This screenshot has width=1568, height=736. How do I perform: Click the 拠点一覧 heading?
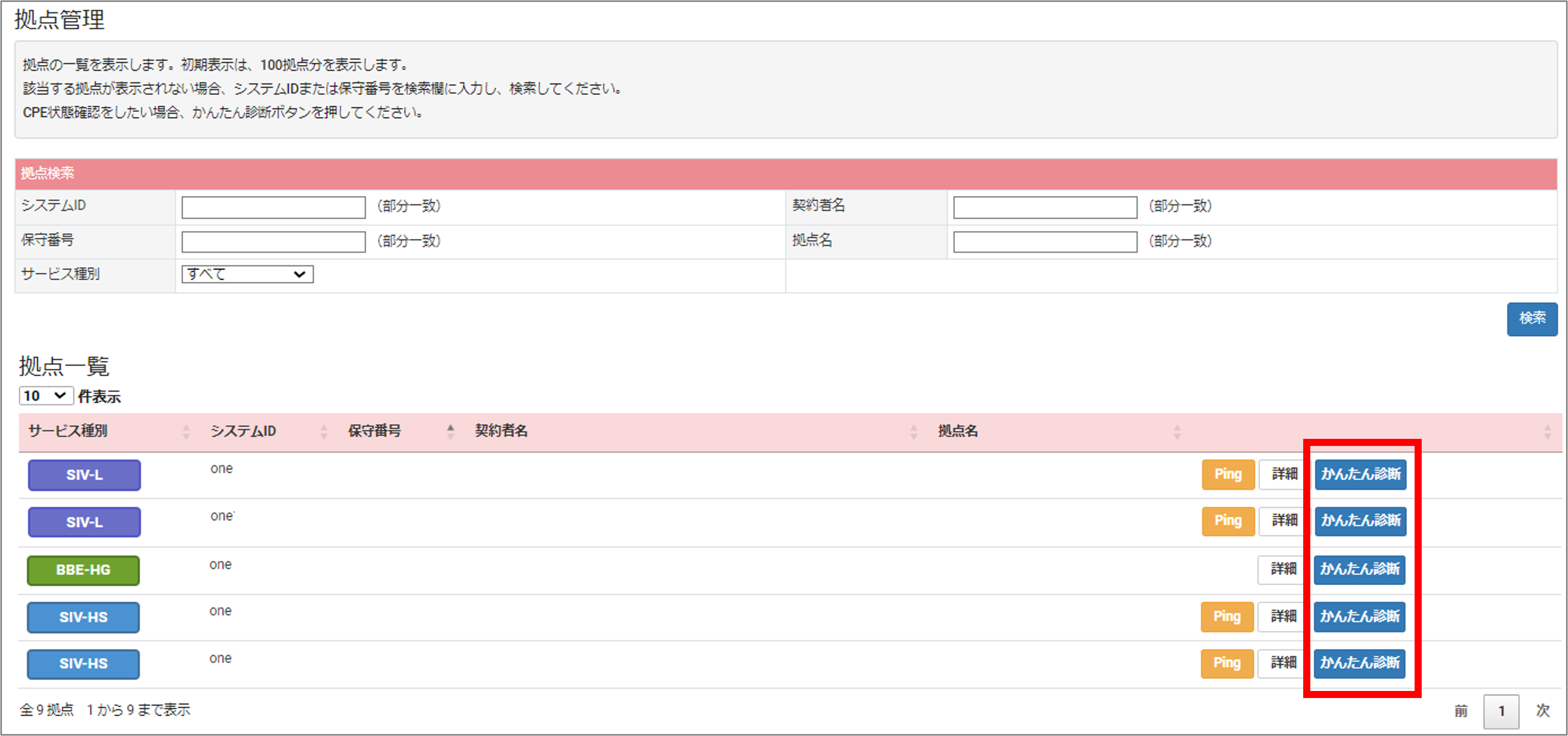coord(64,366)
